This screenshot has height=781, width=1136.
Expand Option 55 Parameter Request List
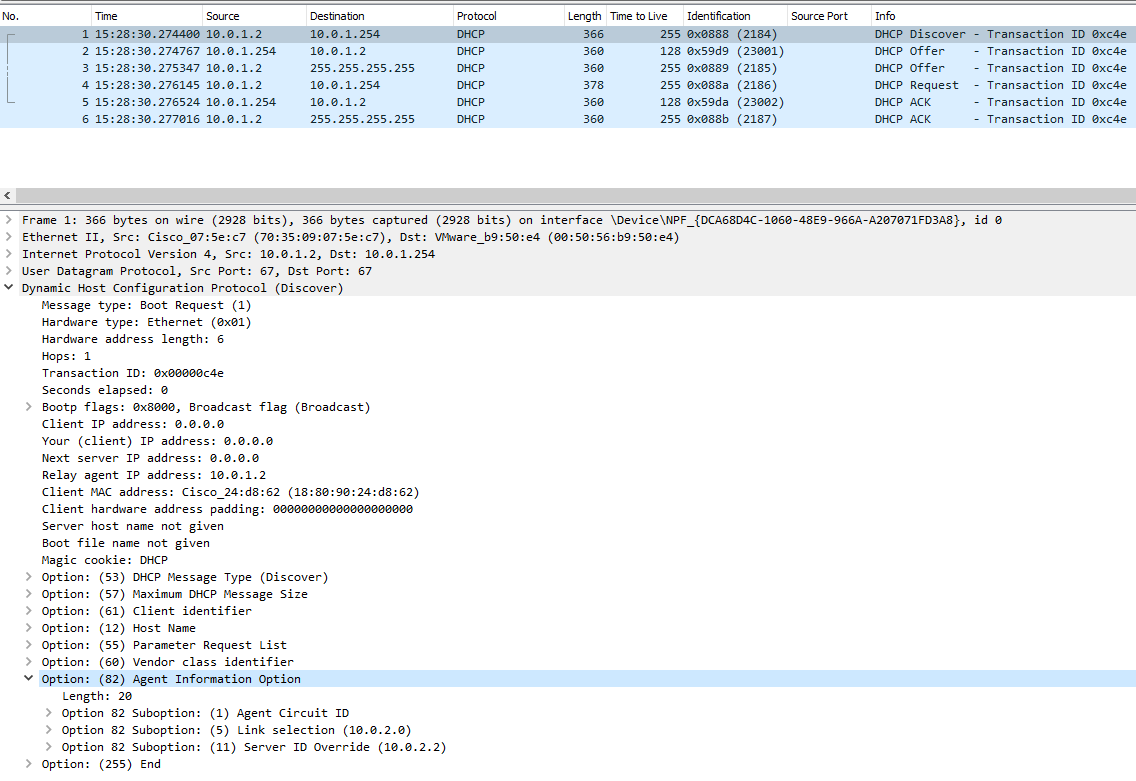tap(27, 644)
